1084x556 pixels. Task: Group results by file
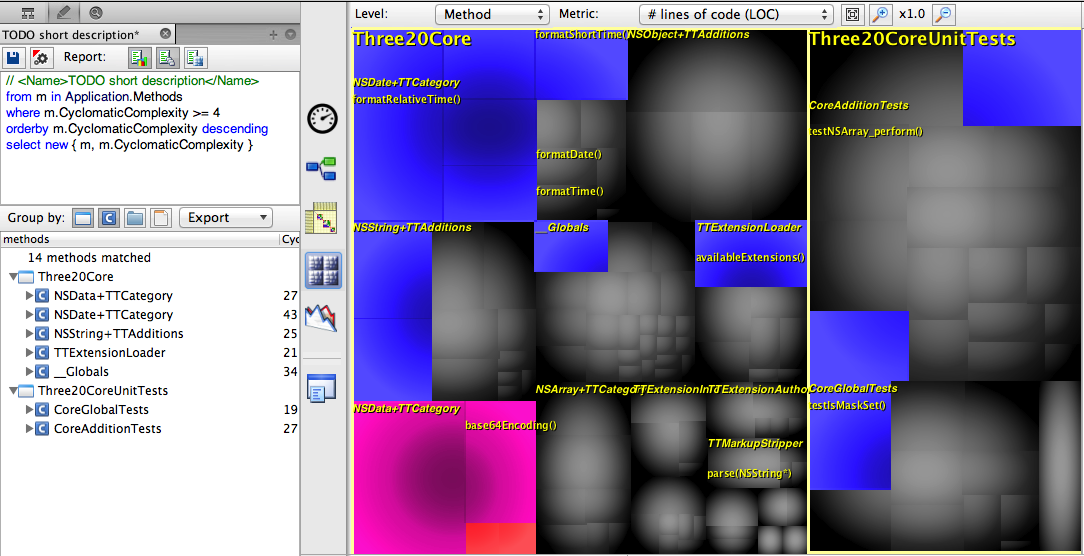(x=160, y=219)
